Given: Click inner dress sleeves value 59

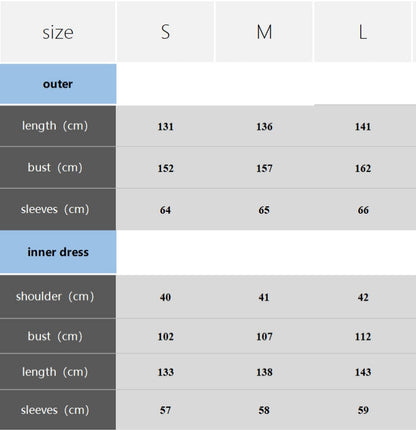Looking at the screenshot, I should 363,410.
